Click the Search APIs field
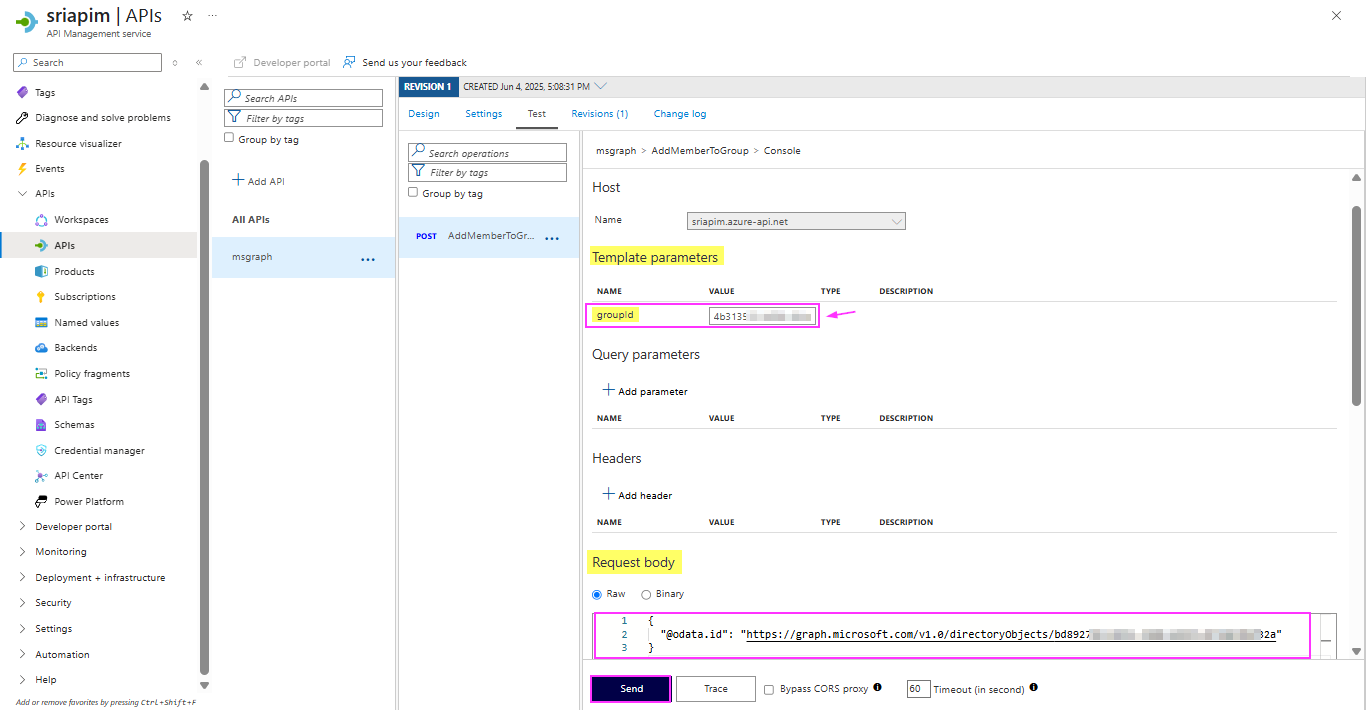Screen dimensions: 1366x710 pyautogui.click(x=303, y=98)
